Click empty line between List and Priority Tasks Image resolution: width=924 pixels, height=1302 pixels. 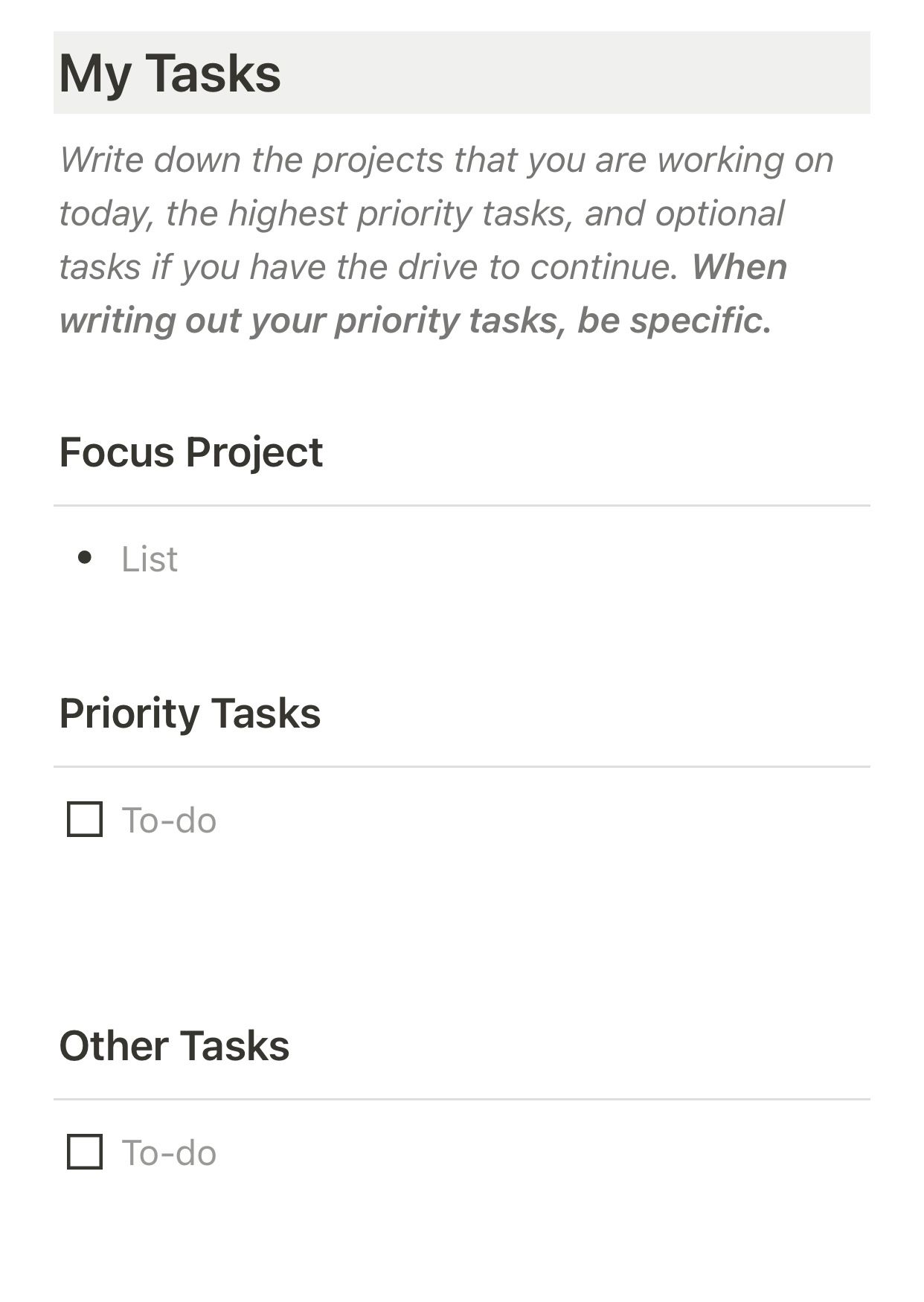click(x=461, y=625)
